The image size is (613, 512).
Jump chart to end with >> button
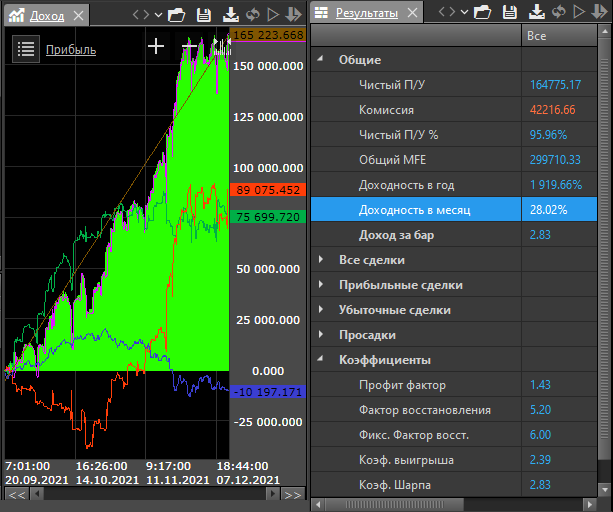(293, 494)
